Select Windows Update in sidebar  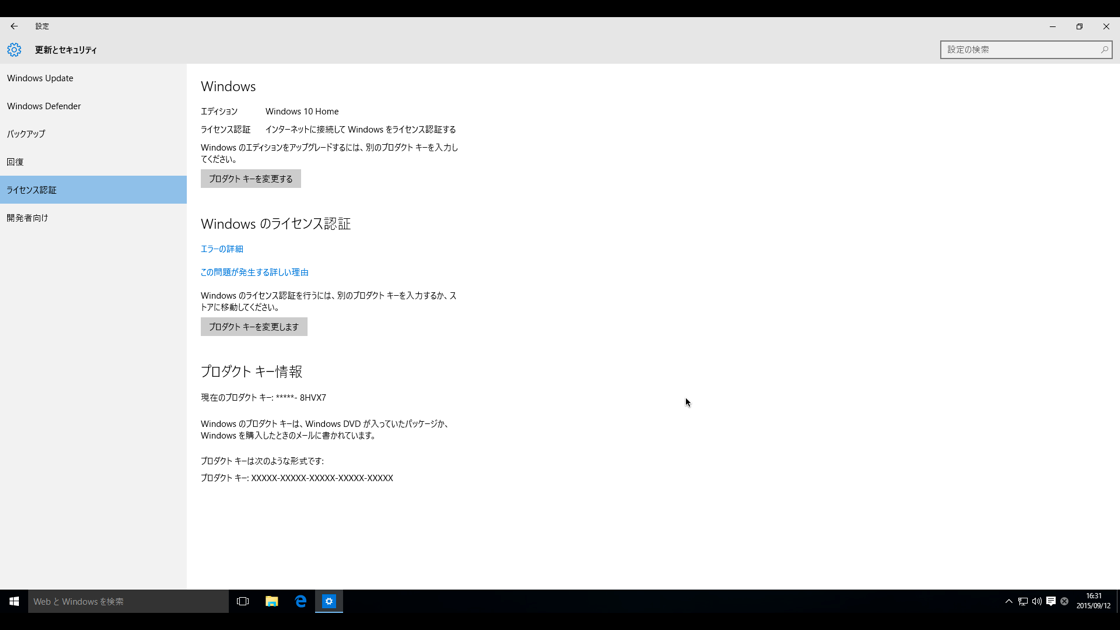click(x=93, y=79)
